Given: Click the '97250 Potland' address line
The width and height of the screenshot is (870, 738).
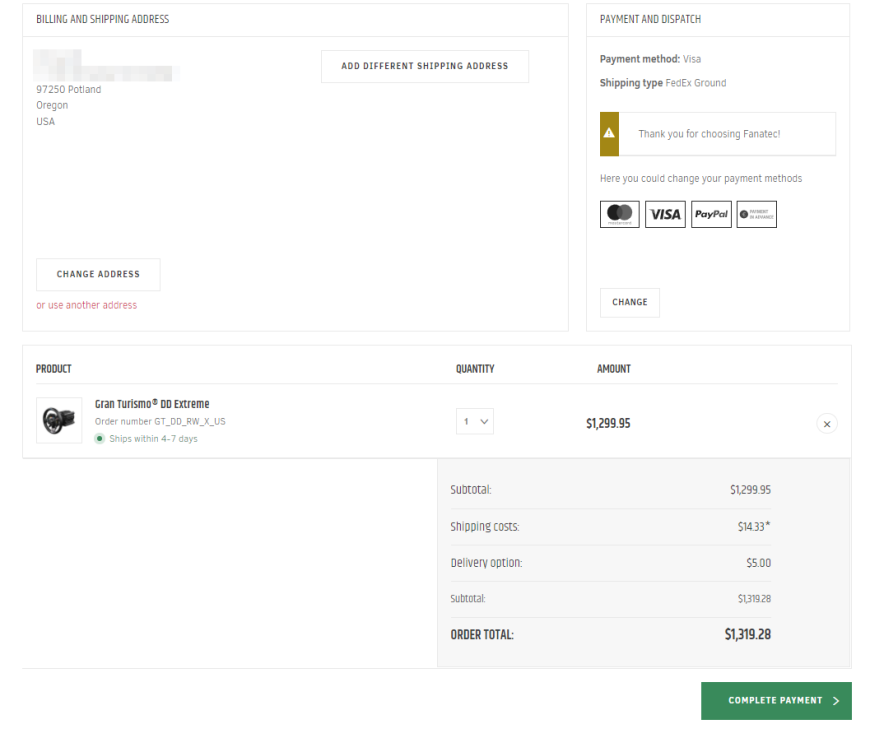Looking at the screenshot, I should tap(69, 89).
